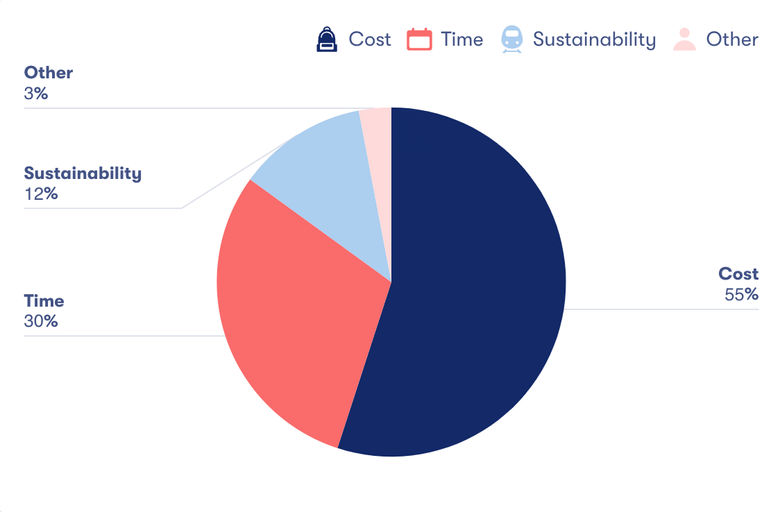Screen dimensions: 780x512
Task: Click the calendar icon beside Time legend
Action: (419, 40)
